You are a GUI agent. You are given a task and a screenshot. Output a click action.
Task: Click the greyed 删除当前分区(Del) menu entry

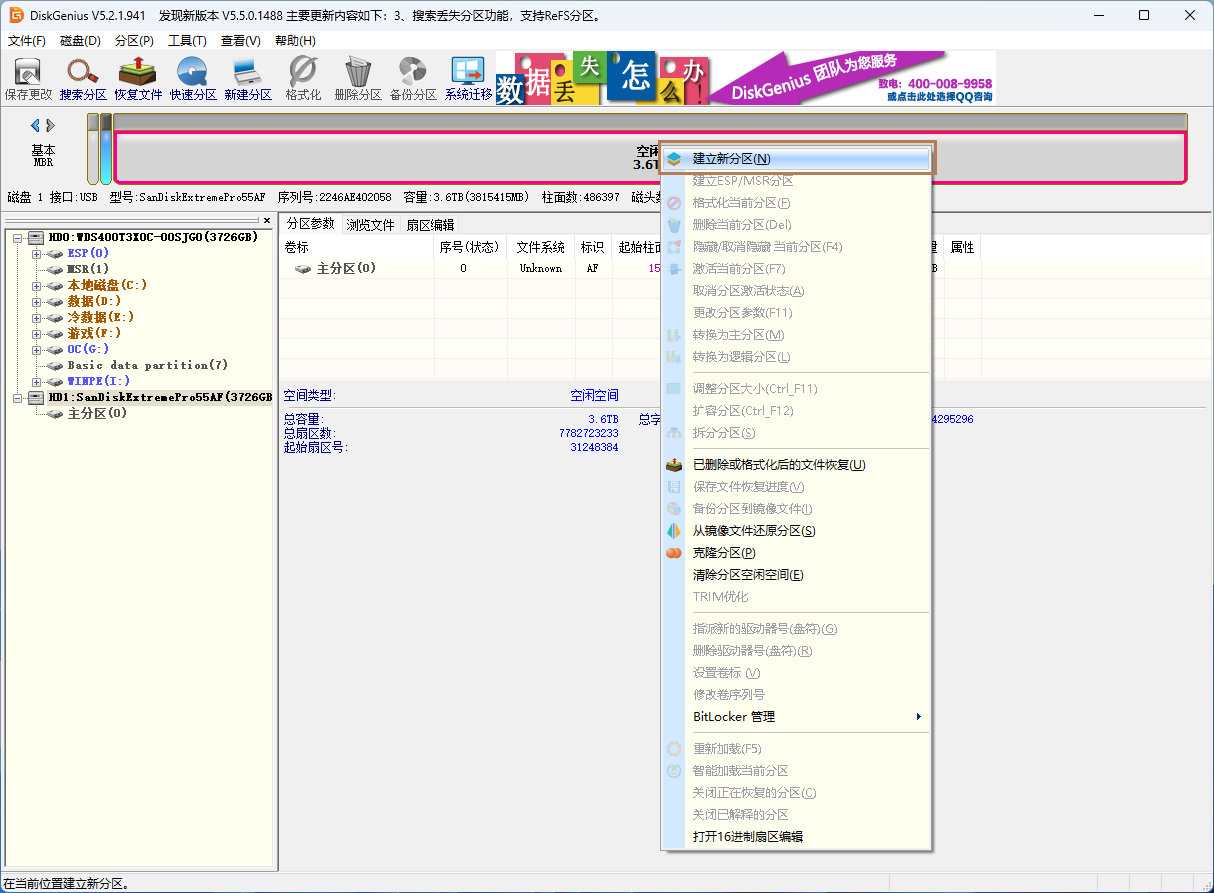[x=796, y=224]
